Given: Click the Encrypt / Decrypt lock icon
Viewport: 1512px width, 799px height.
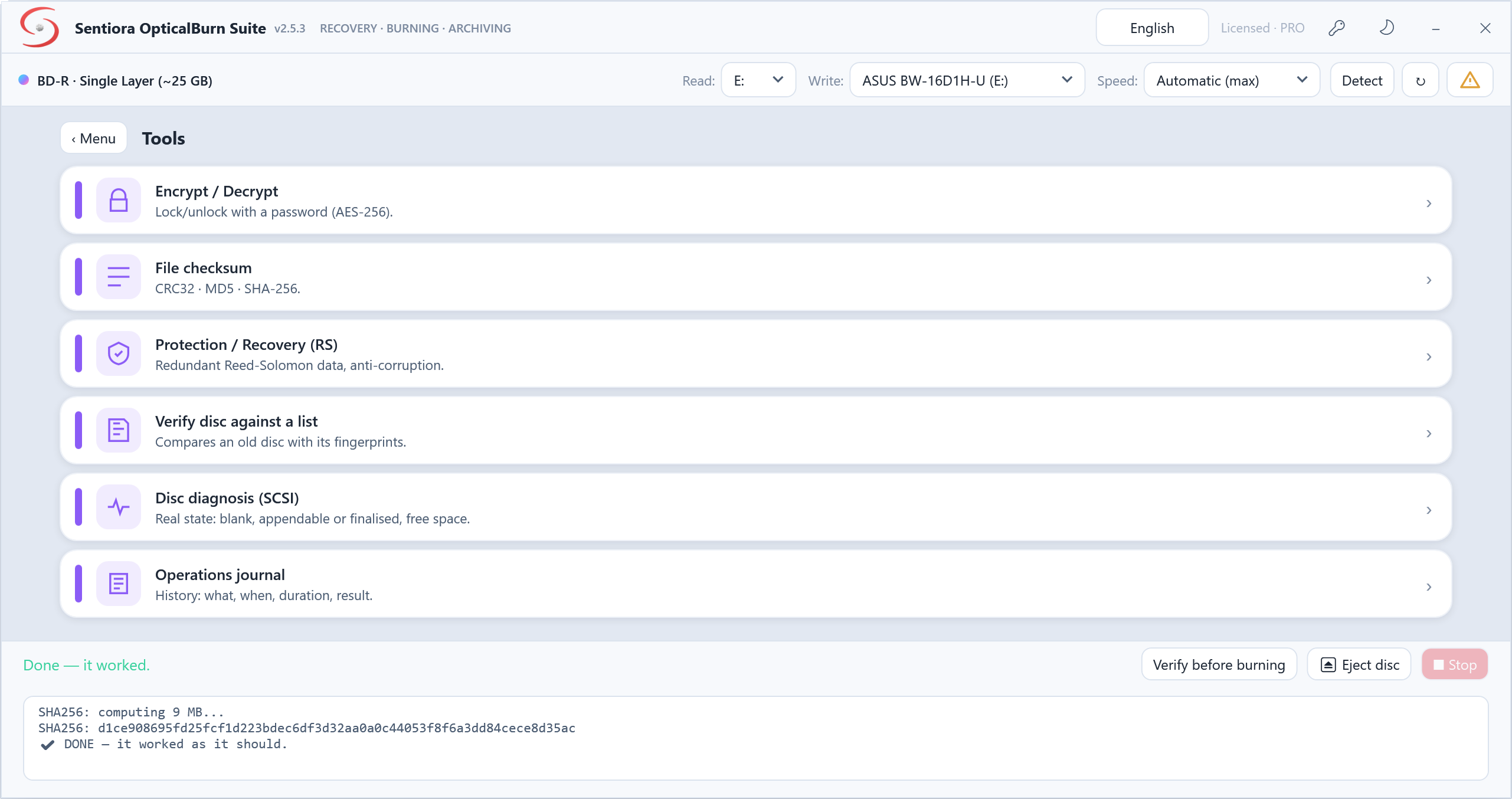Looking at the screenshot, I should click(x=119, y=200).
